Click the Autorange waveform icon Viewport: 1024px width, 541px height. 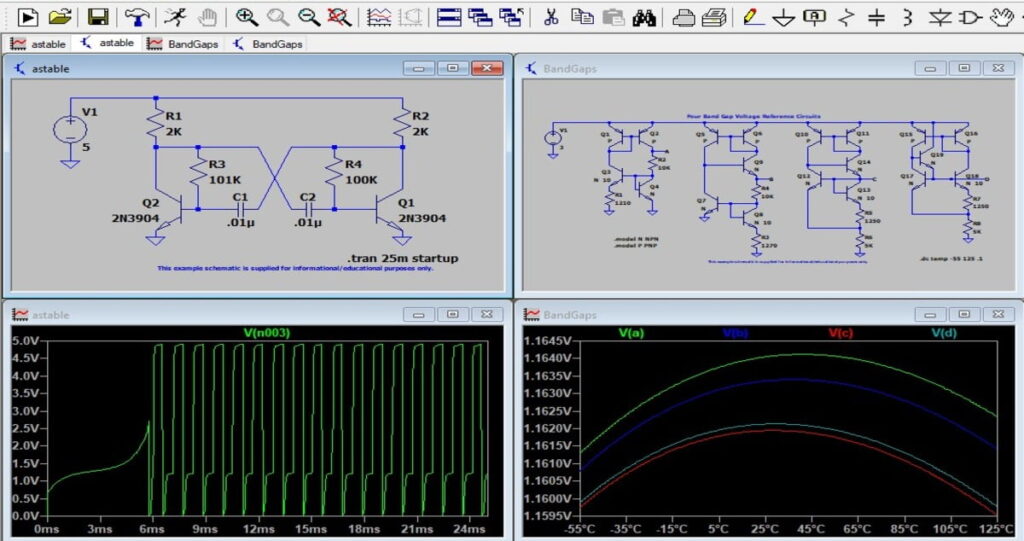click(379, 17)
